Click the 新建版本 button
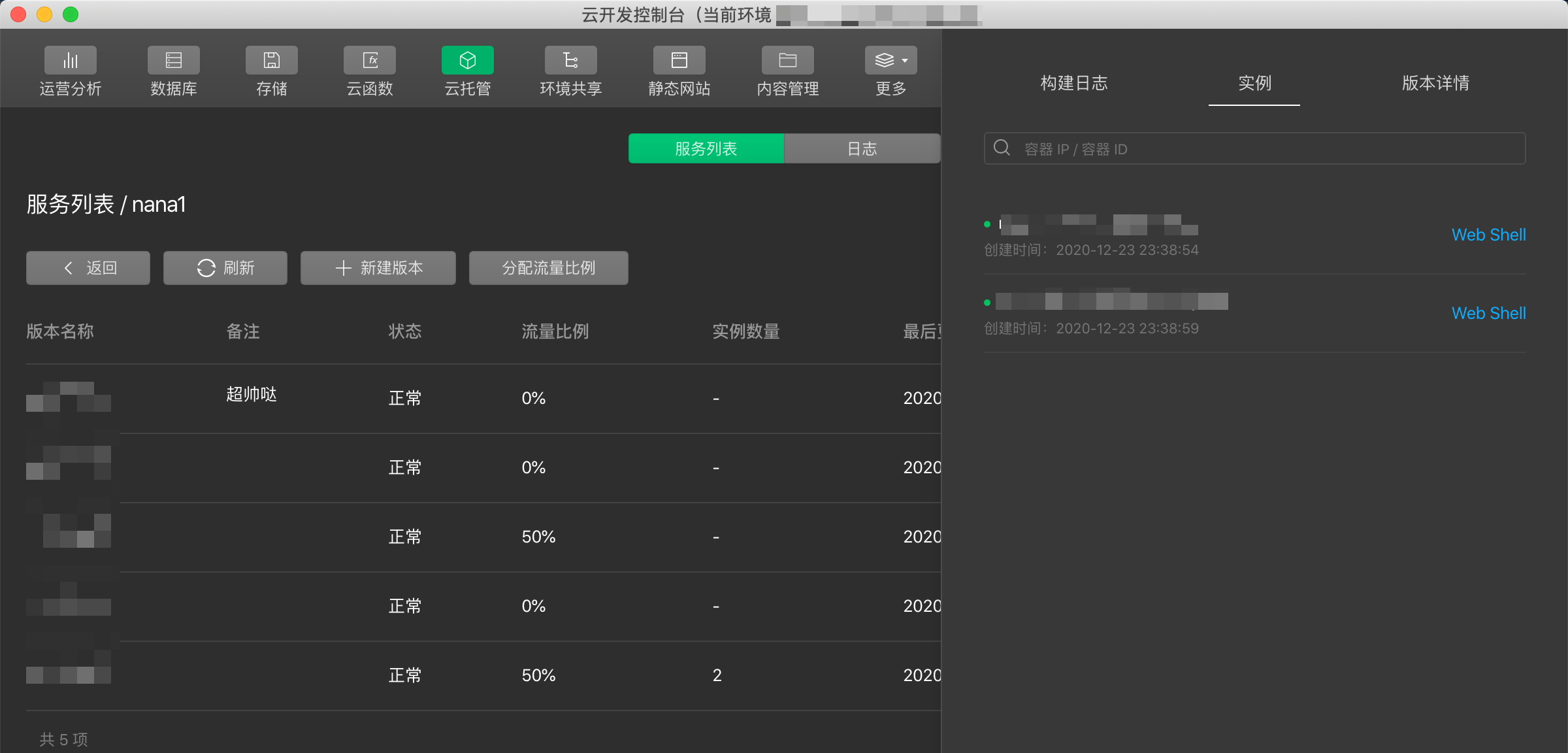Viewport: 1568px width, 753px height. tap(378, 268)
